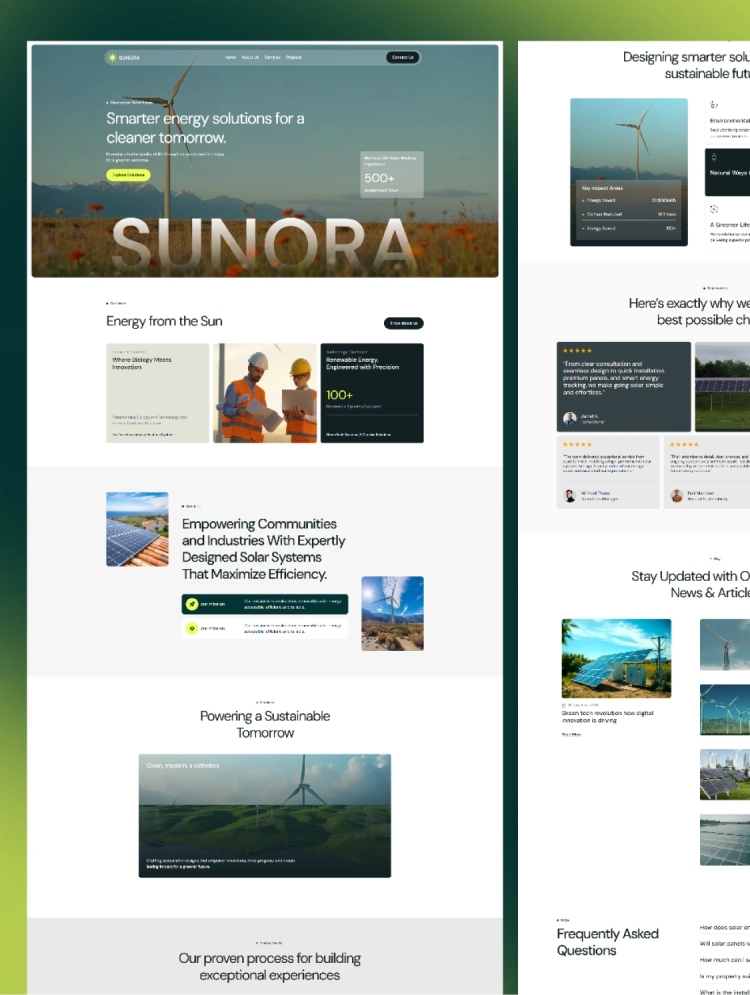Select Projects in the navigation bar

click(294, 57)
